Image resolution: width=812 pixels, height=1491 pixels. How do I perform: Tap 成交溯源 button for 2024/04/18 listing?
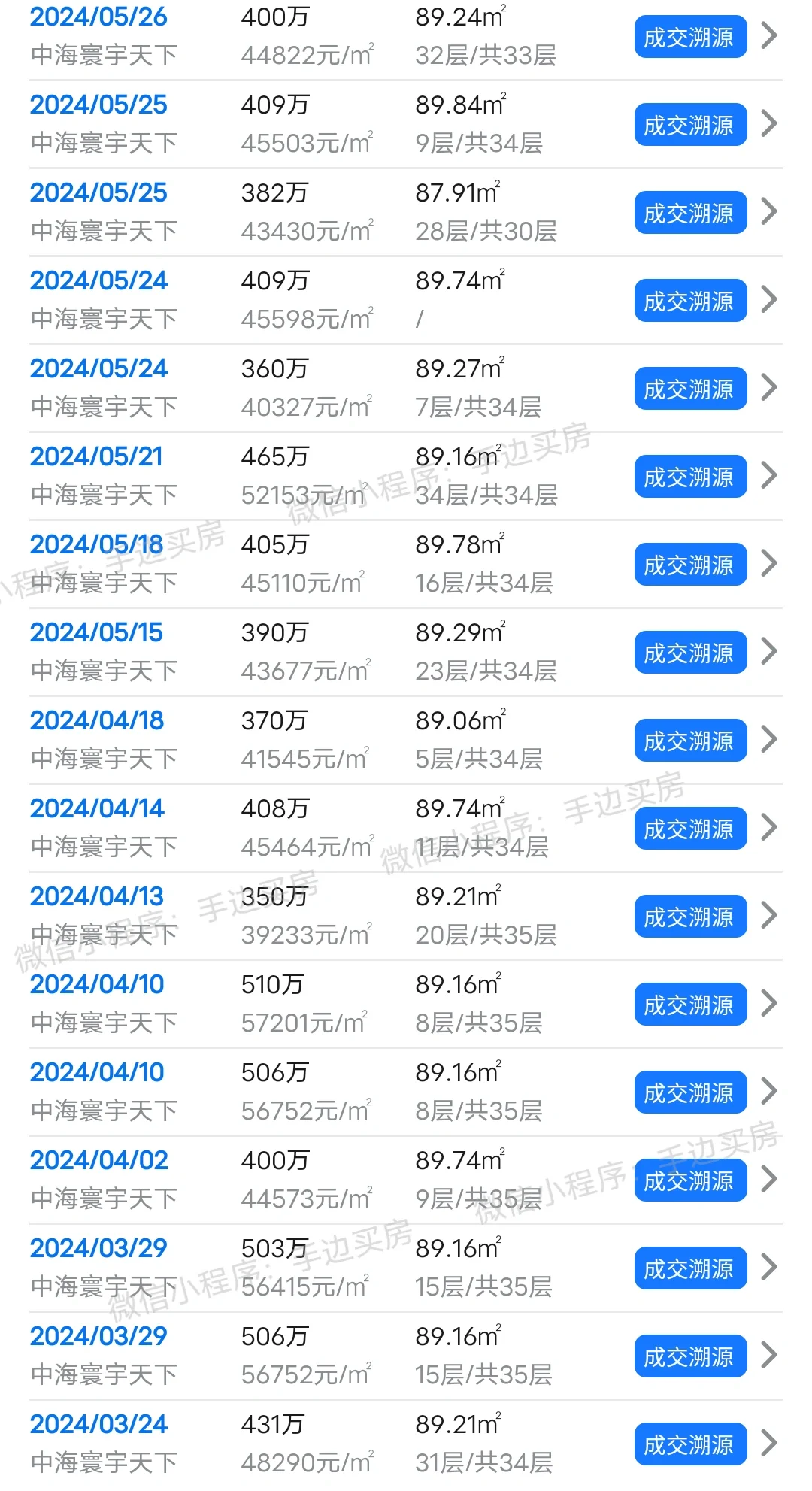[x=690, y=741]
